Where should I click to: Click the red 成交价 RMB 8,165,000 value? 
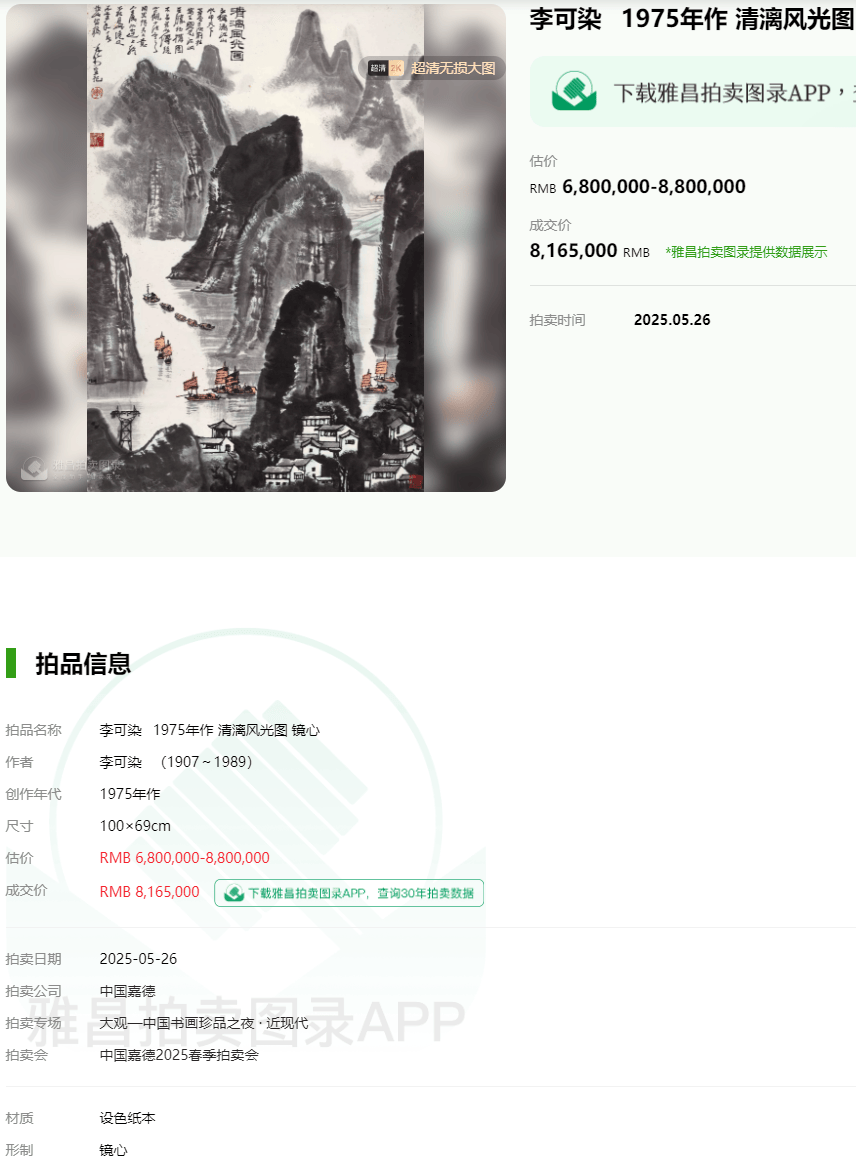[149, 892]
